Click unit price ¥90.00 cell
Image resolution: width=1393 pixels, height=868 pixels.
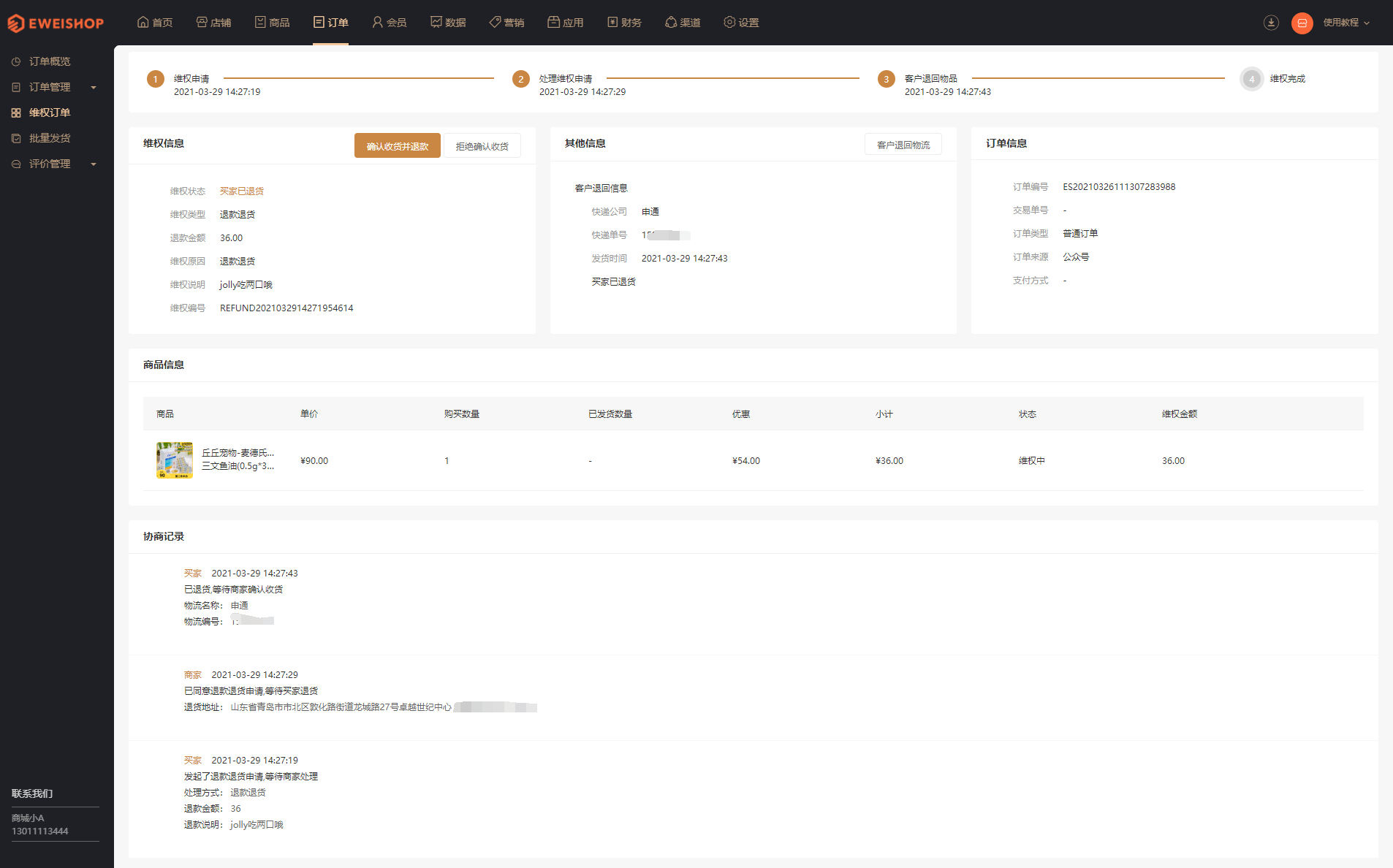(x=314, y=461)
